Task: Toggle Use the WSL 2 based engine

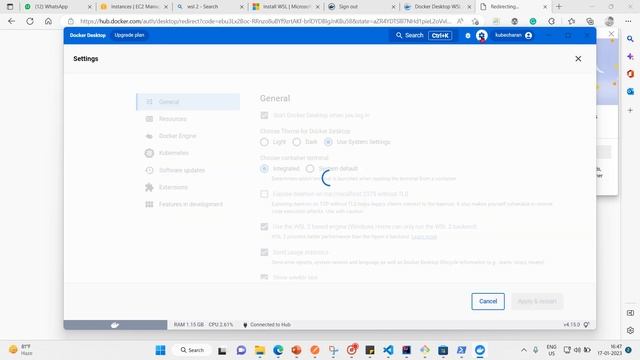Action: [264, 227]
